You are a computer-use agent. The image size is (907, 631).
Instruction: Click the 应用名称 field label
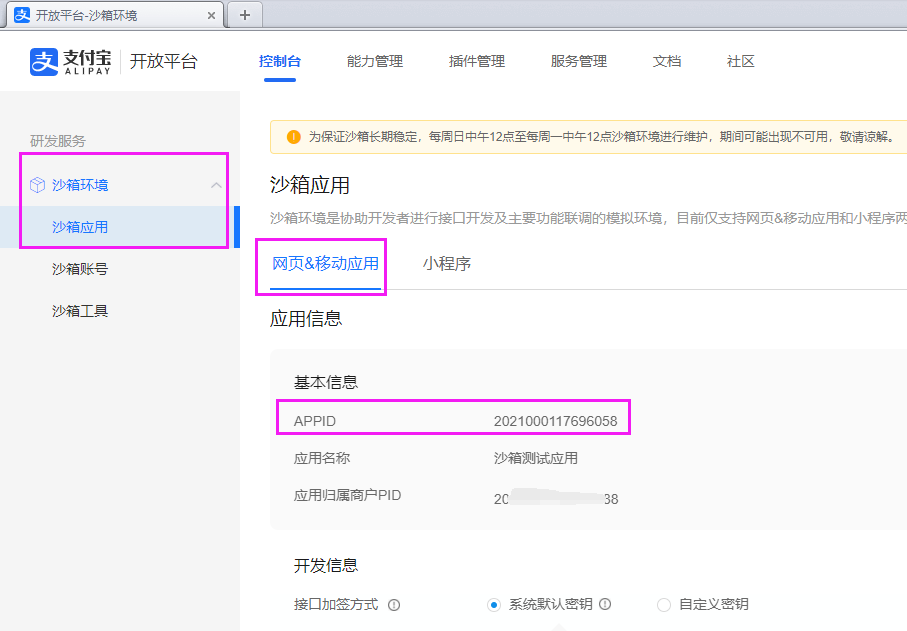point(322,459)
